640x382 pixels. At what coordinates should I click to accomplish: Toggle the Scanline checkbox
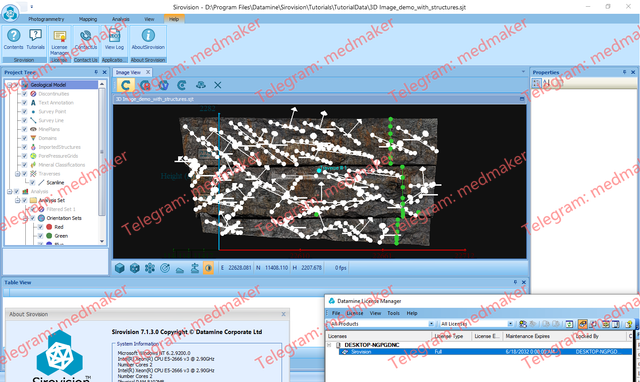pos(32,182)
